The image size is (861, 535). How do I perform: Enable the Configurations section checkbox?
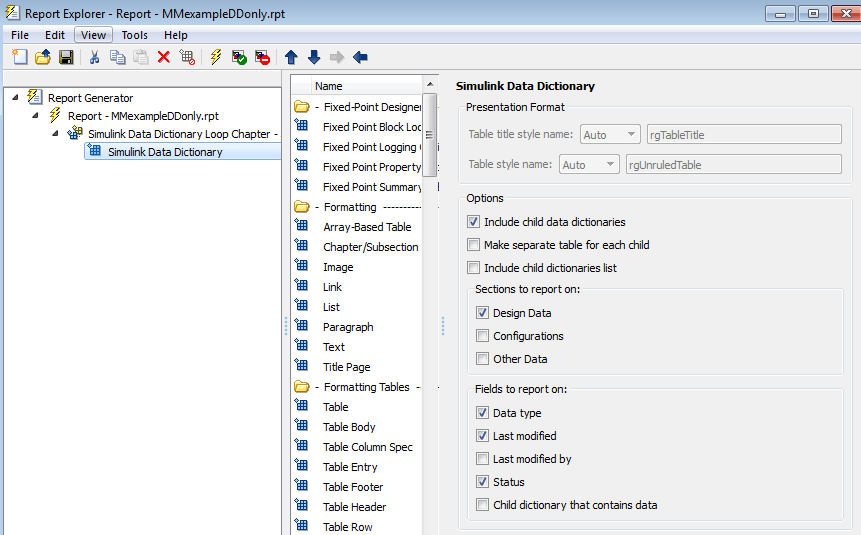tap(482, 336)
